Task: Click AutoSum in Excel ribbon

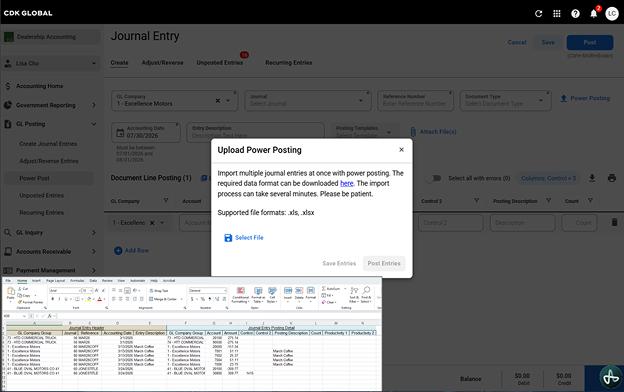Action: (x=331, y=289)
